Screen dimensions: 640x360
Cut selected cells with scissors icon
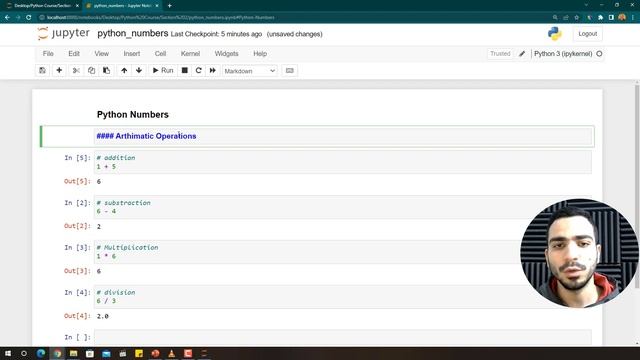click(x=76, y=71)
